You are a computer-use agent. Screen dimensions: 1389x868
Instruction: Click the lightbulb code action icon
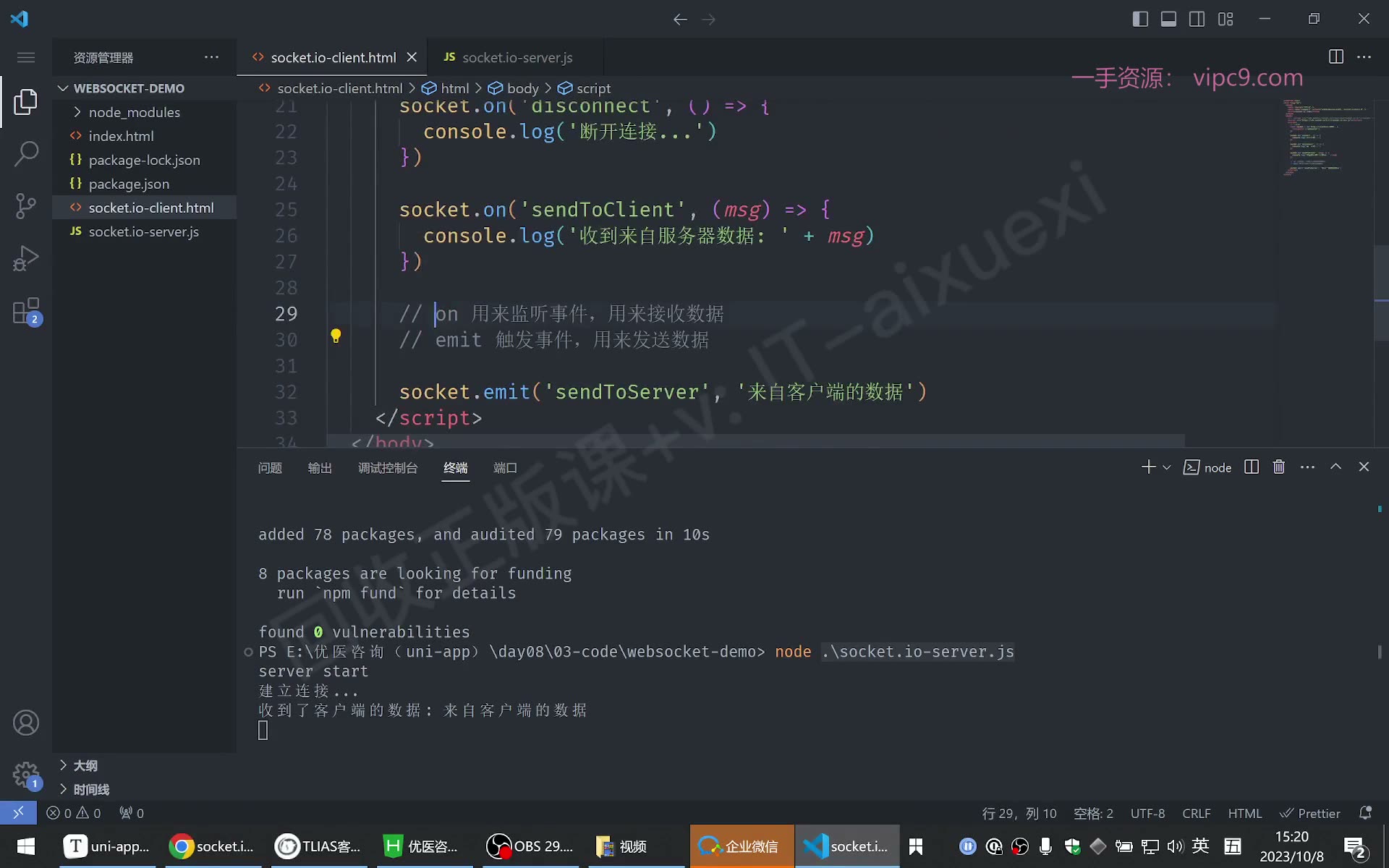336,336
